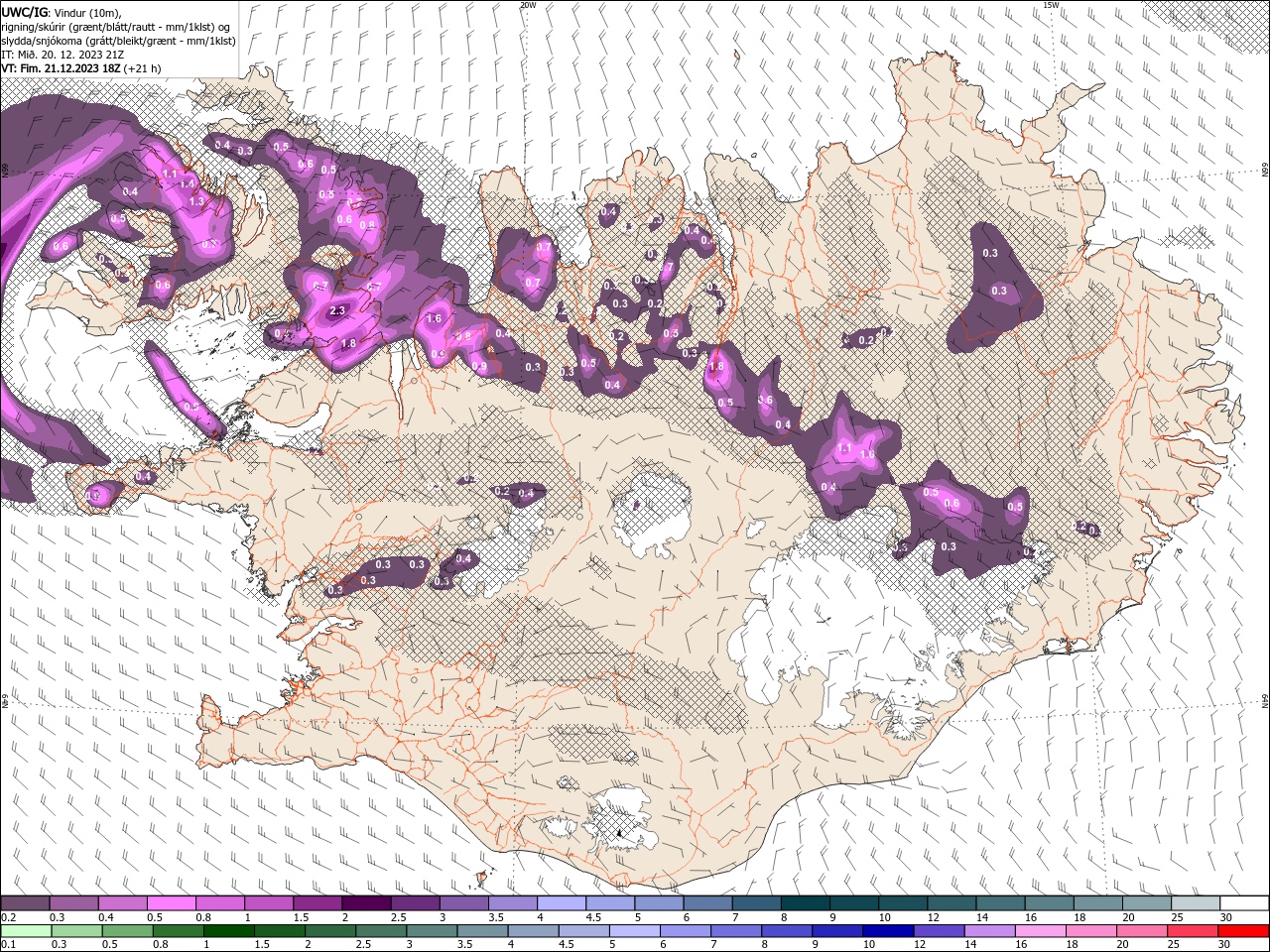1270x952 pixels.
Task: Select white upper swatch right of 25 tick
Action: (1243, 903)
